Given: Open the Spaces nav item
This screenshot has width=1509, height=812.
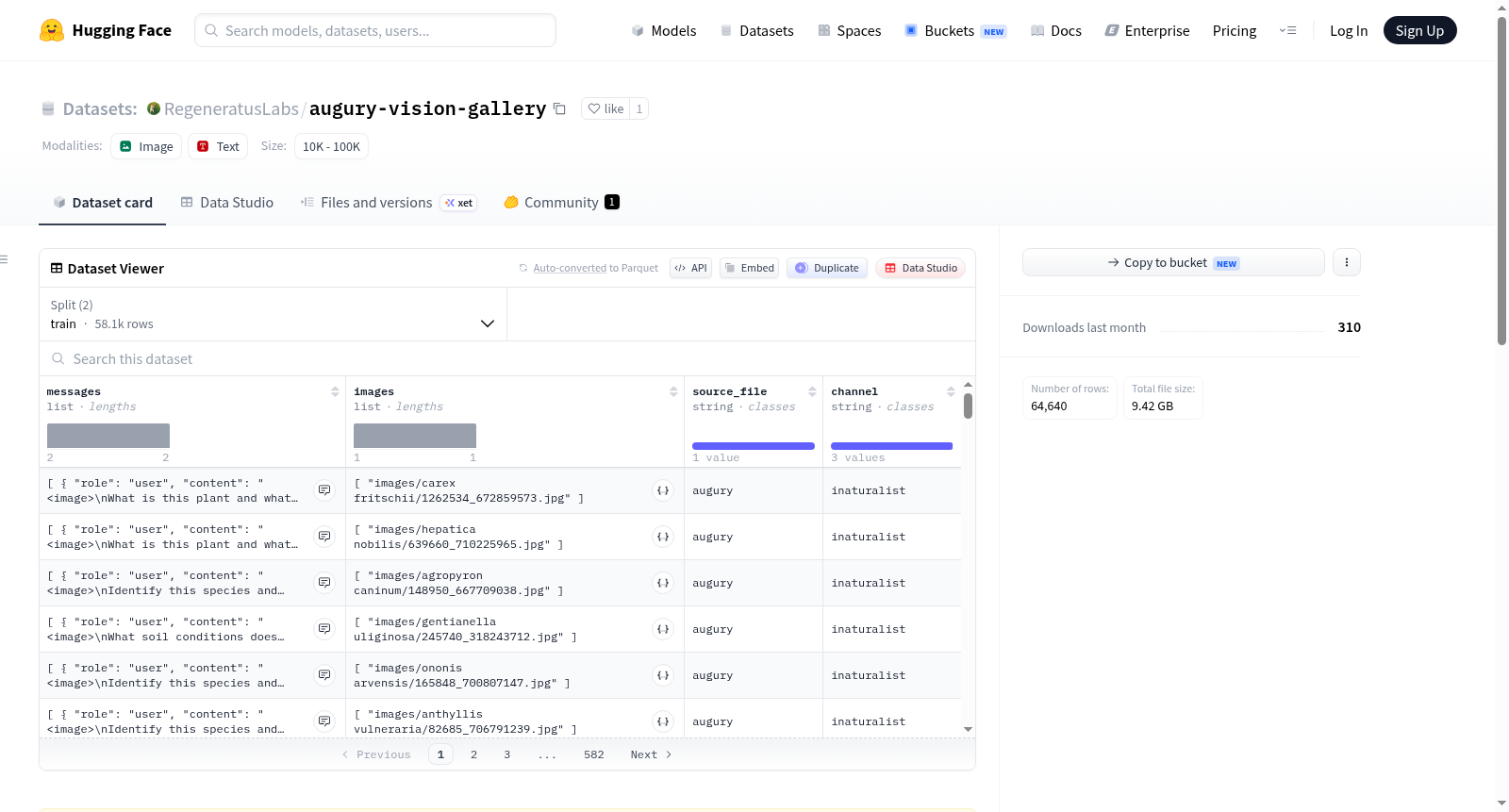Looking at the screenshot, I should tap(850, 30).
